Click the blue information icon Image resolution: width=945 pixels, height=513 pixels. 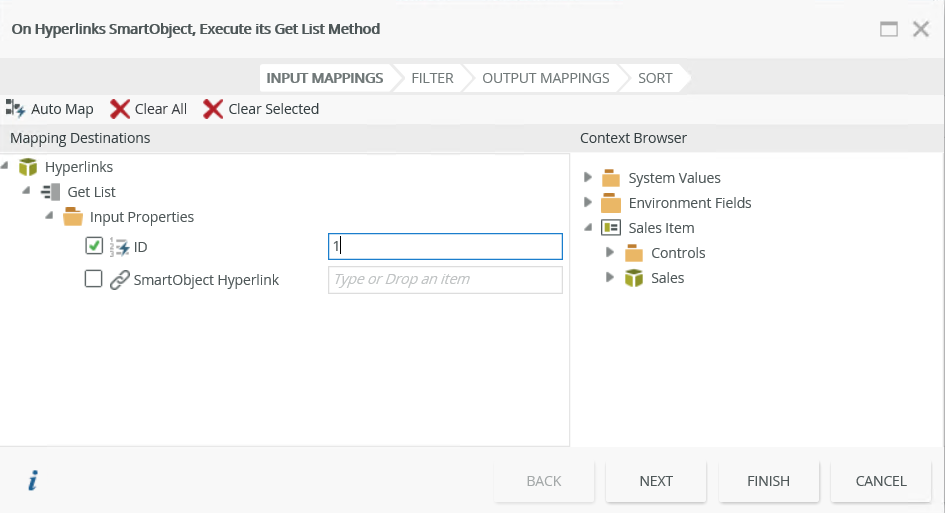coord(32,481)
